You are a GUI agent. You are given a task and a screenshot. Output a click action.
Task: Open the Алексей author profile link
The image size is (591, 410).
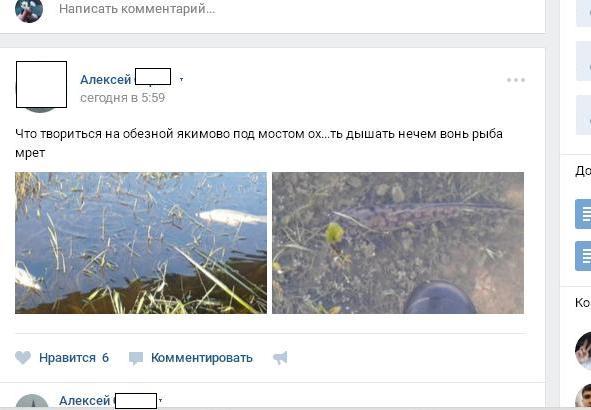(x=106, y=80)
